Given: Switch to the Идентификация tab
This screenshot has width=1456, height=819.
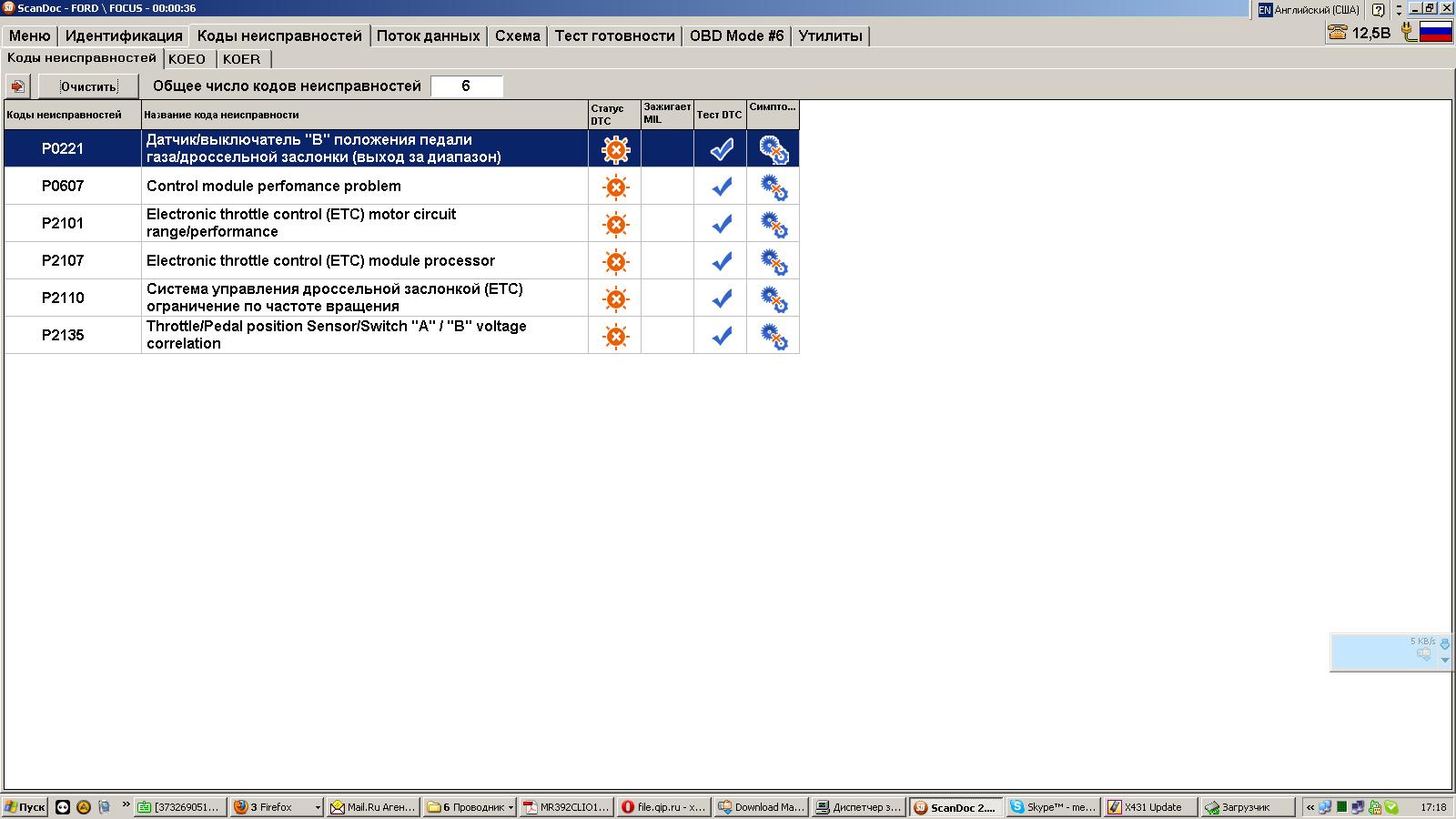Looking at the screenshot, I should [x=124, y=35].
